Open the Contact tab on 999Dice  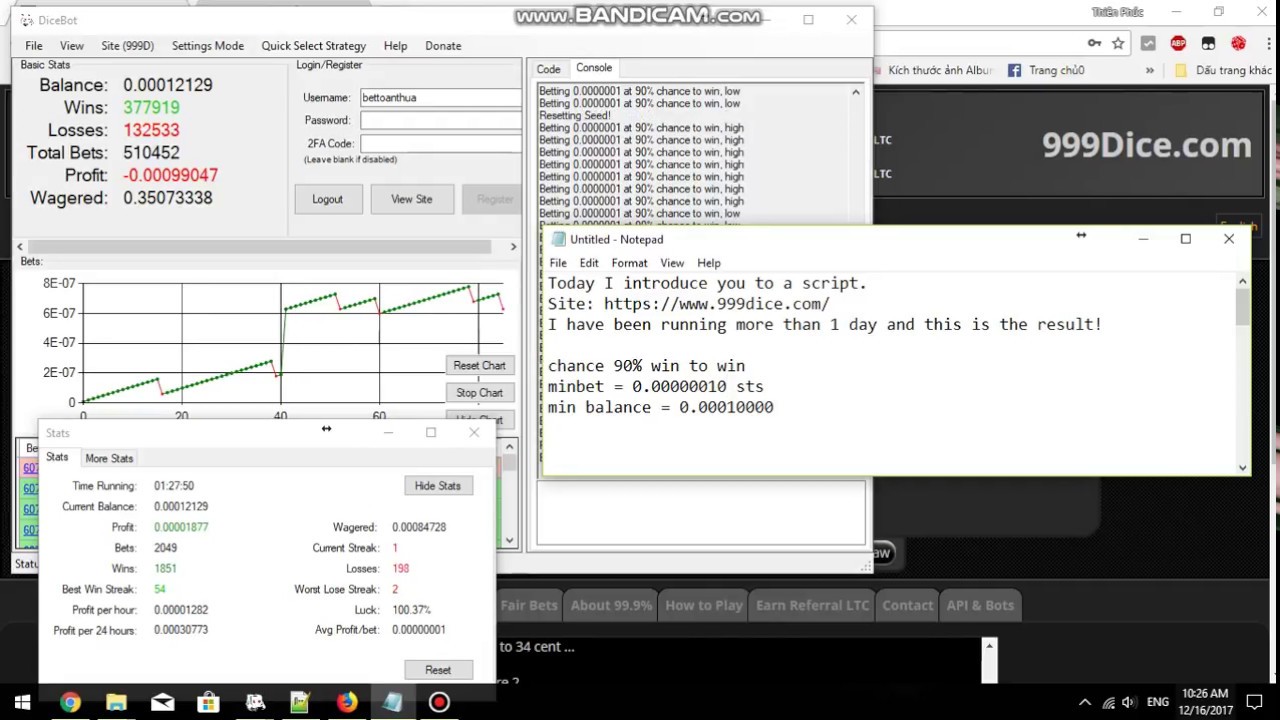click(x=908, y=605)
